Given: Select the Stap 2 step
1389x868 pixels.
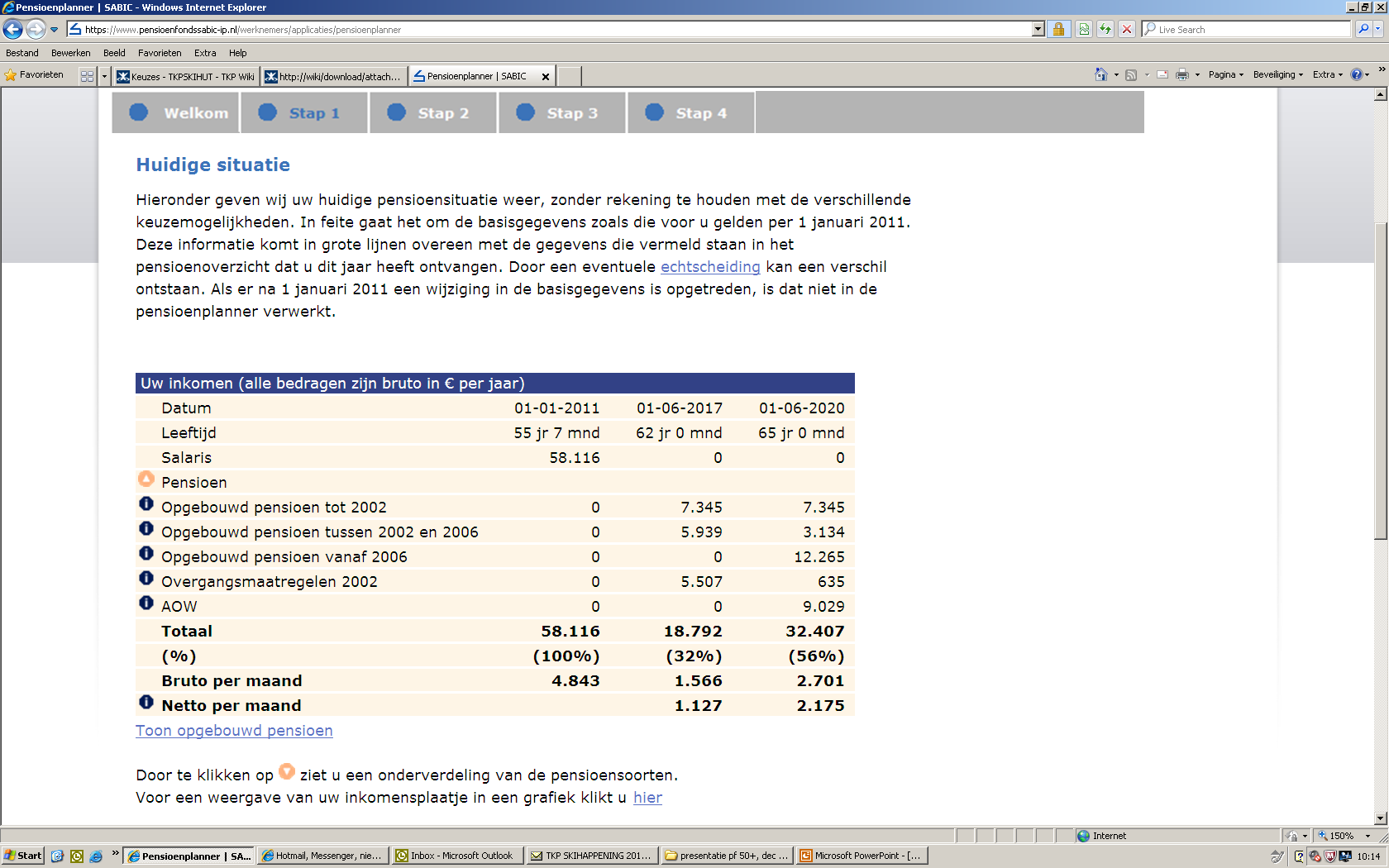Looking at the screenshot, I should click(433, 112).
